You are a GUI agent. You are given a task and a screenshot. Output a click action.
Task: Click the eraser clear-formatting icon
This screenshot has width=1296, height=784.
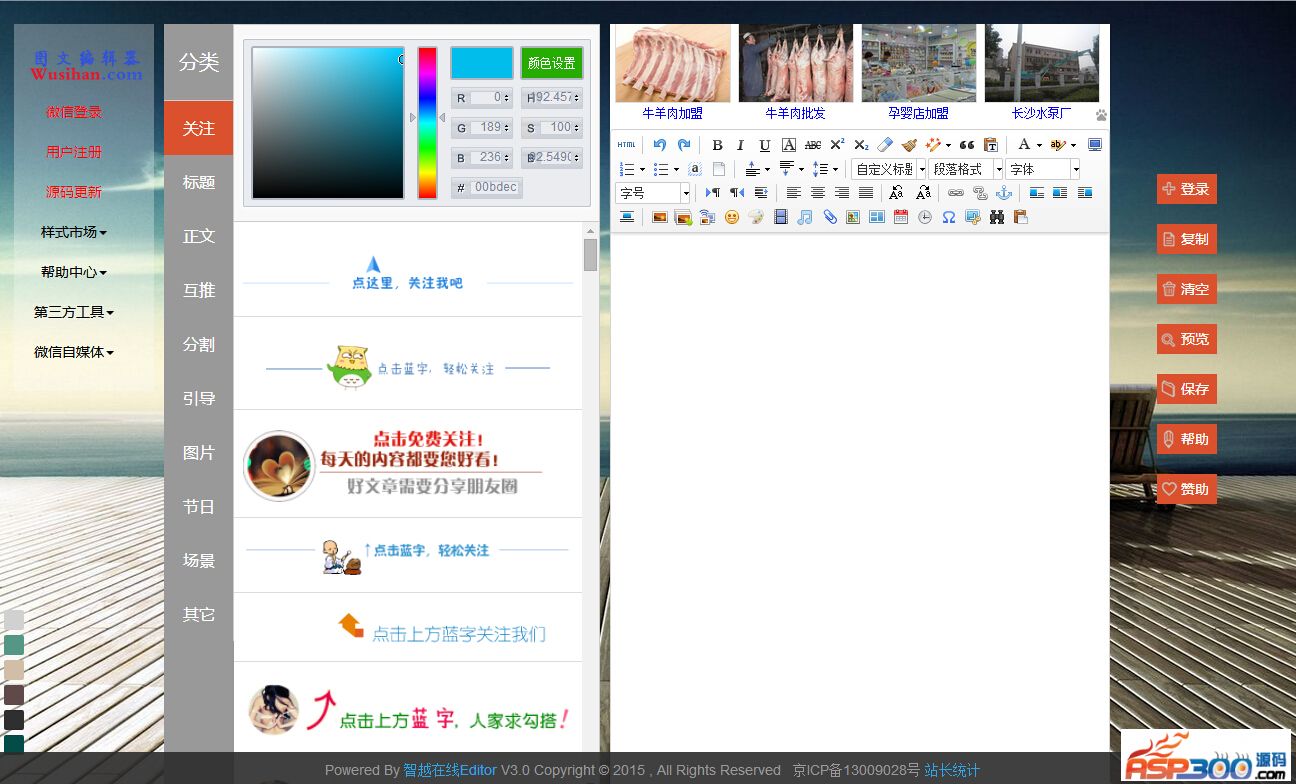(x=885, y=145)
